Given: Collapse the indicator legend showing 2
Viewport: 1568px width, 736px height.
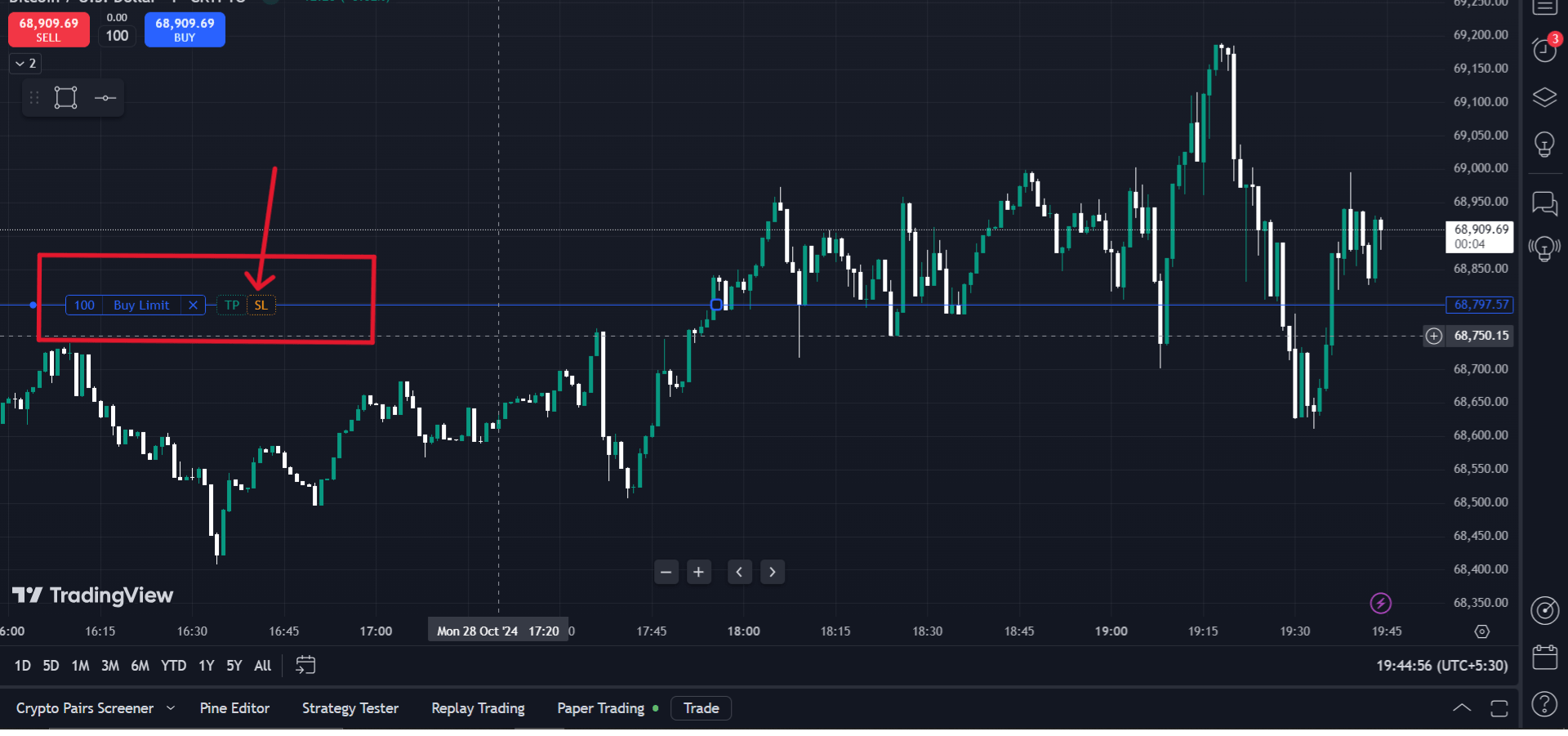Looking at the screenshot, I should 25,64.
